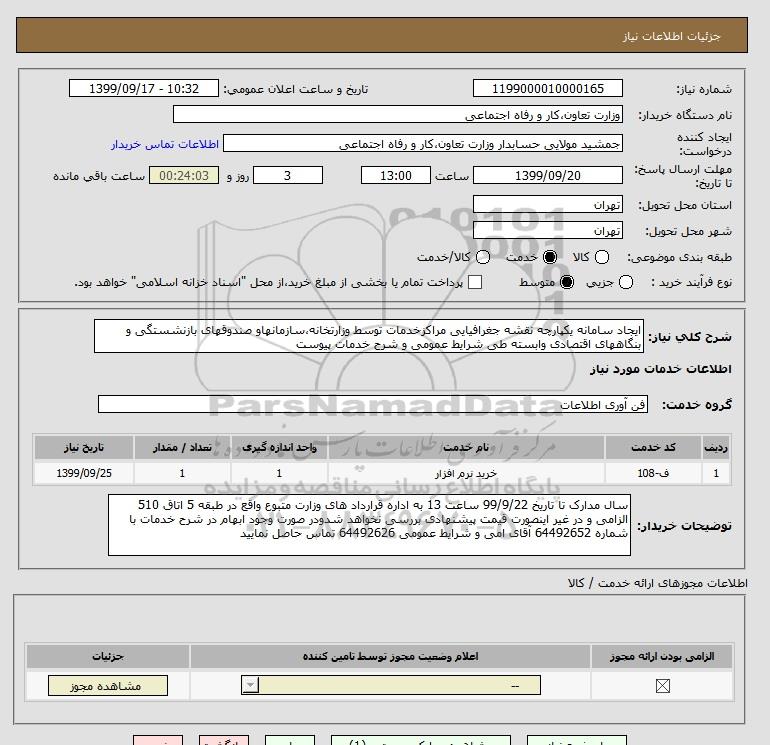The width and height of the screenshot is (770, 745).
Task: Open the supplier license status dropdown
Action: (391, 685)
